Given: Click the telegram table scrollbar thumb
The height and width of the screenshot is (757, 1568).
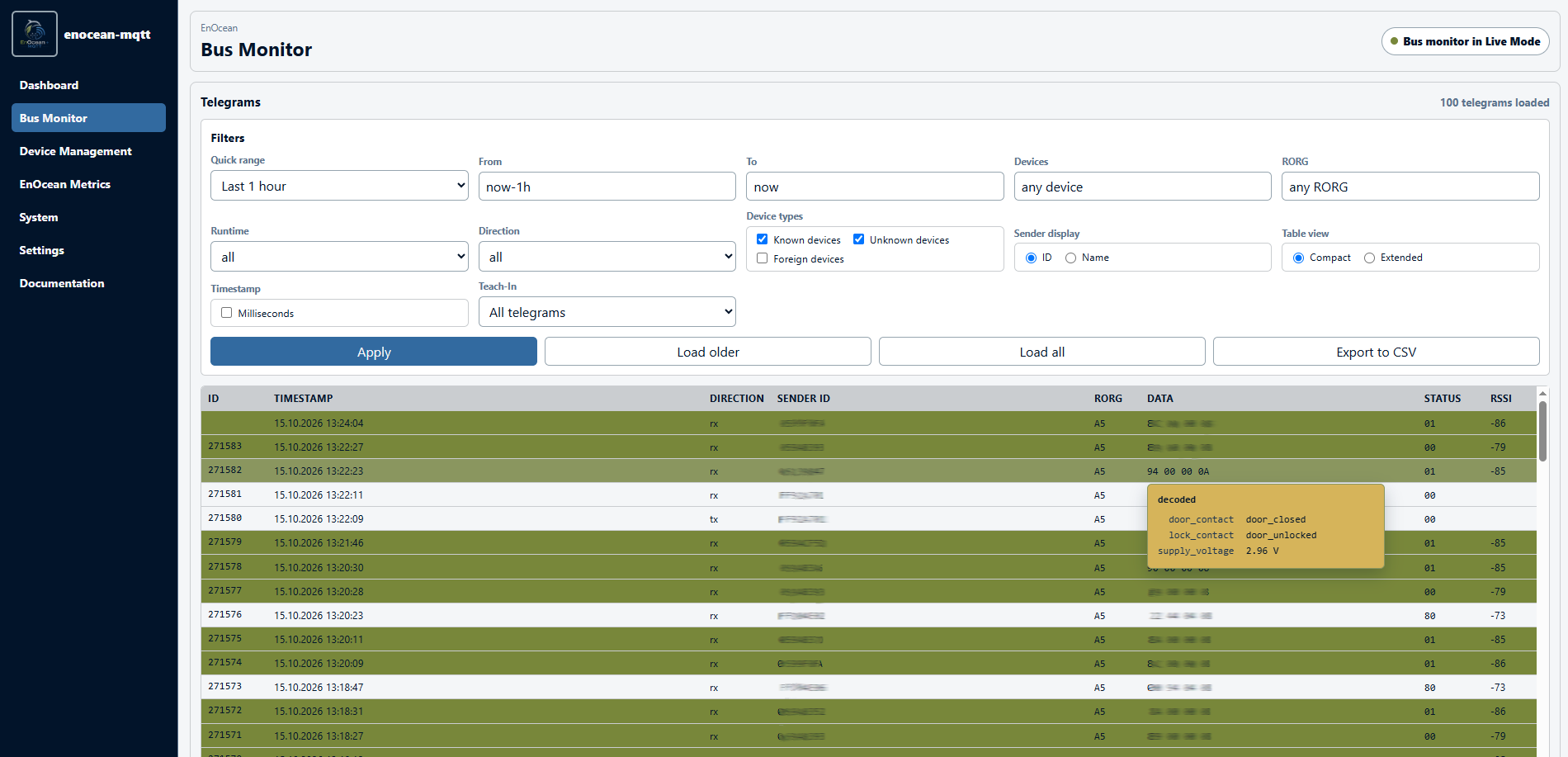Looking at the screenshot, I should 1542,431.
